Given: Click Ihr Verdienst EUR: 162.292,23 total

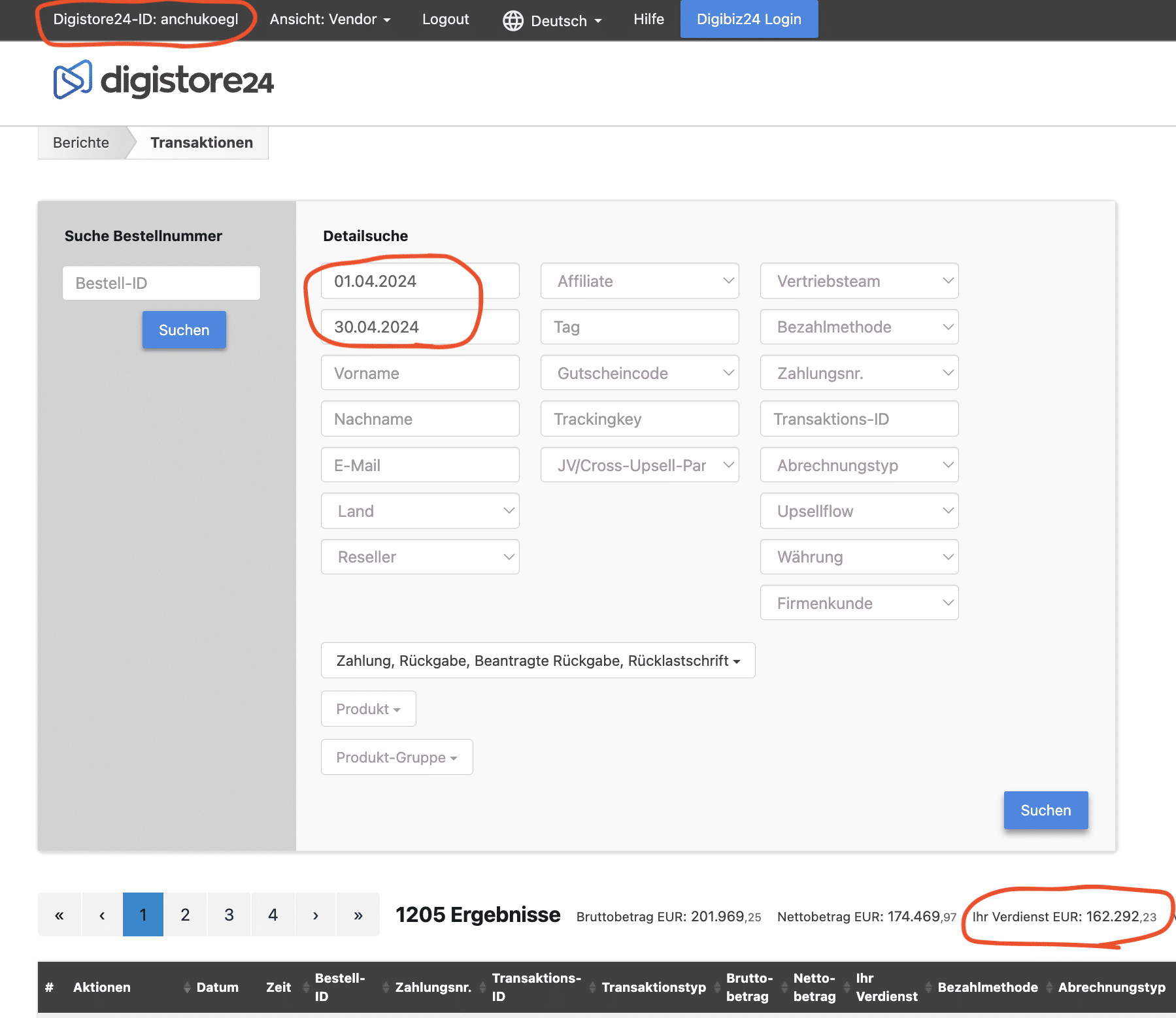Looking at the screenshot, I should coord(1064,917).
